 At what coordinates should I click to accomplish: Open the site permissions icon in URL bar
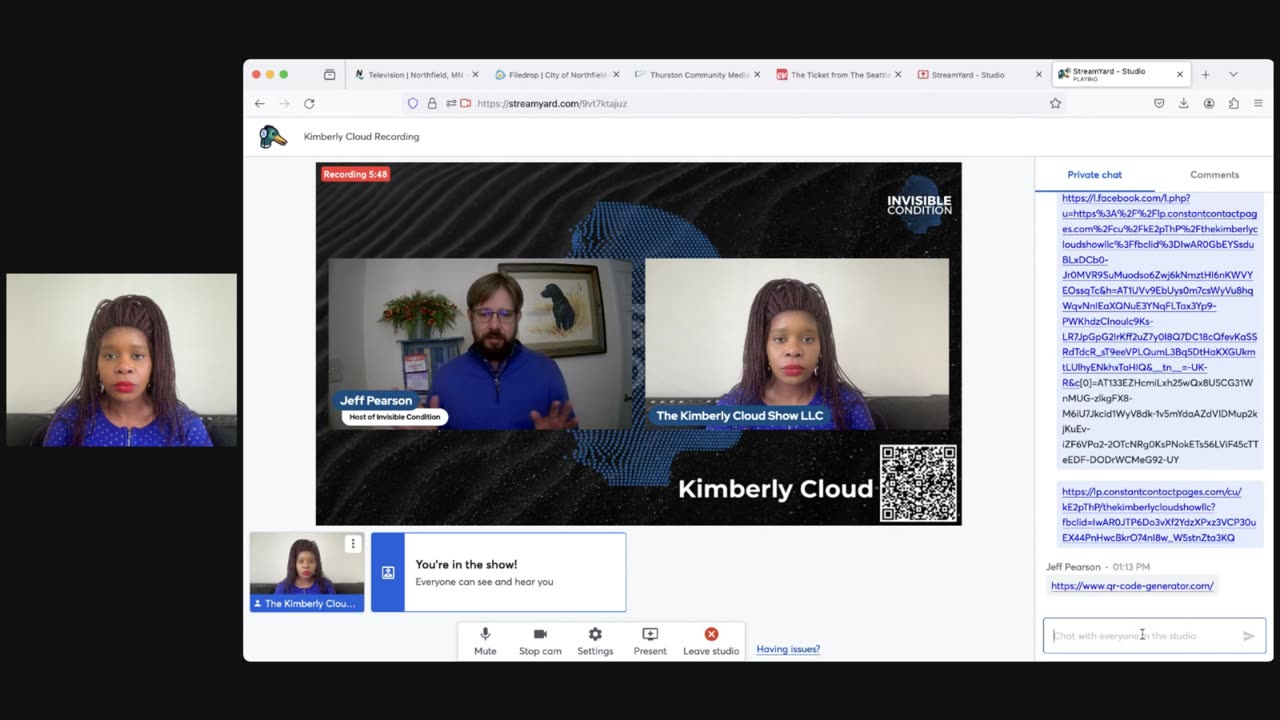click(x=451, y=103)
